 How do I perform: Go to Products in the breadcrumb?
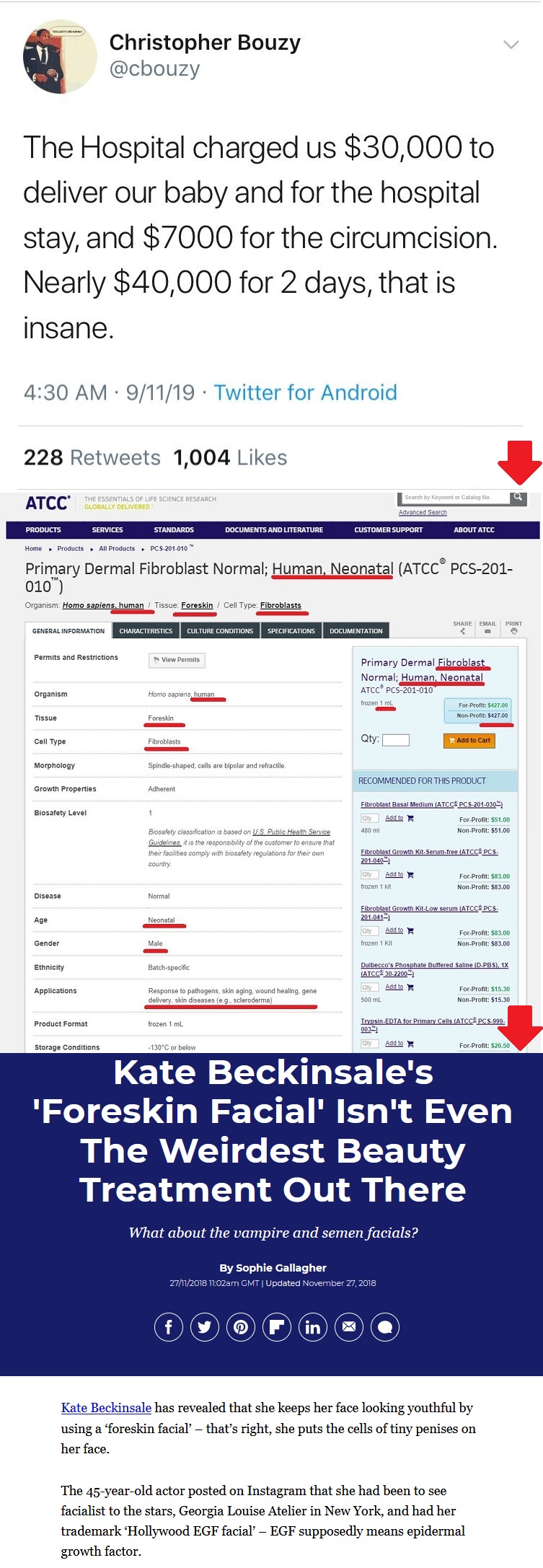coord(71,549)
